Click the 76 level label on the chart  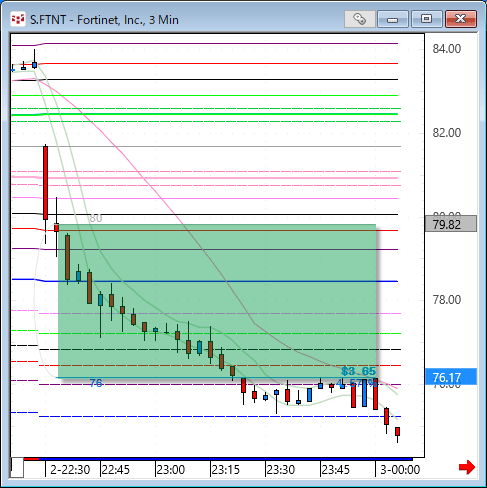(96, 383)
